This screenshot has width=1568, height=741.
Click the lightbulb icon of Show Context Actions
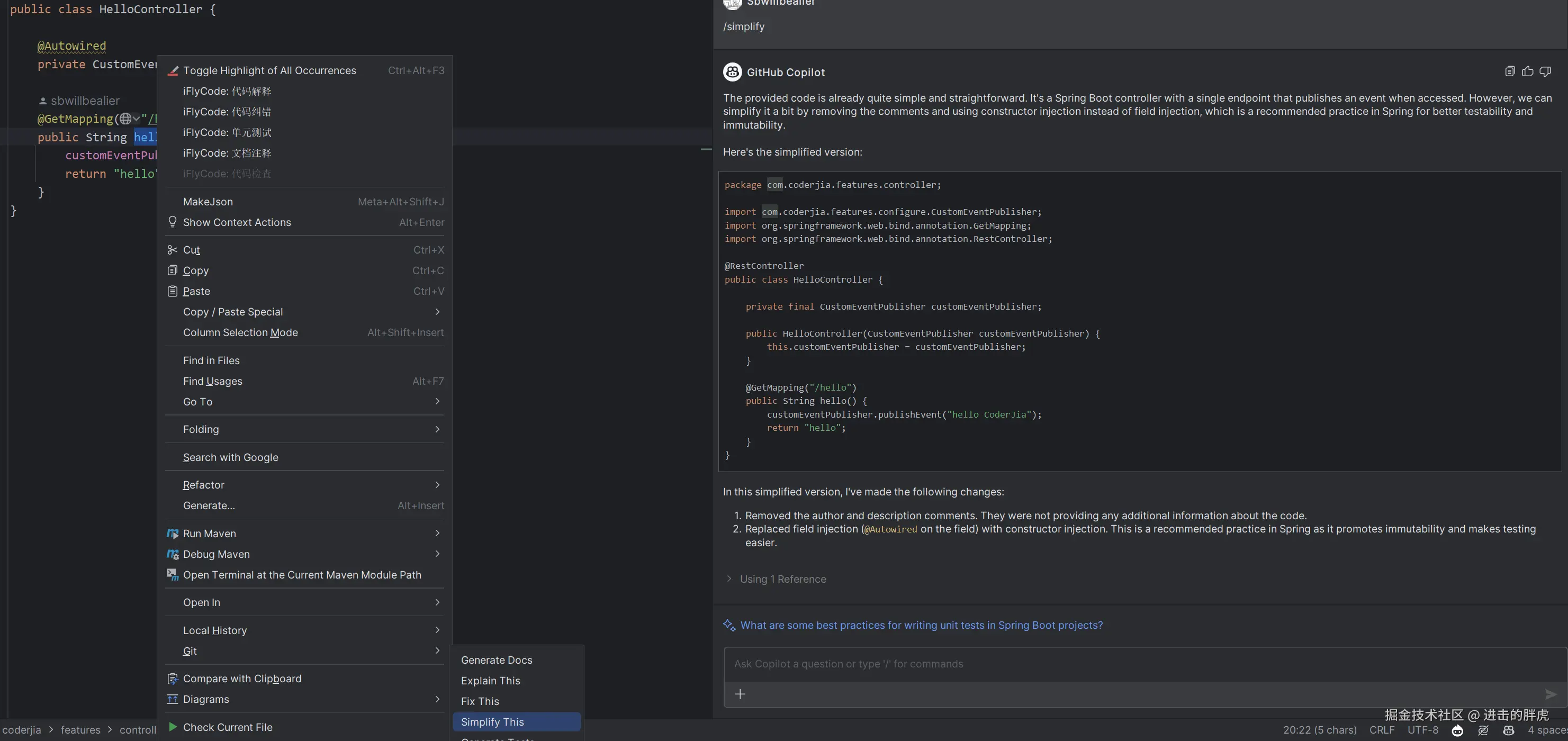coord(172,222)
